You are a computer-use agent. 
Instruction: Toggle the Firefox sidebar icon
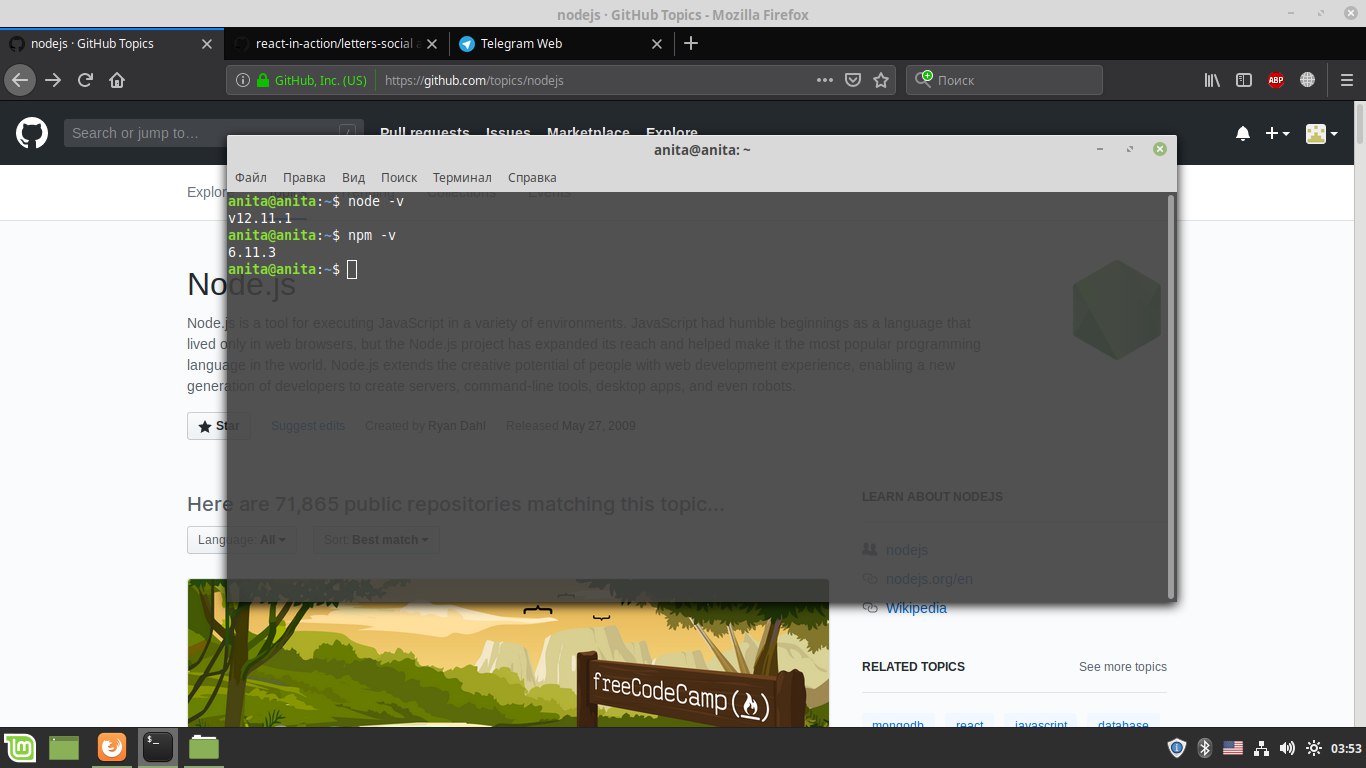tap(1244, 80)
